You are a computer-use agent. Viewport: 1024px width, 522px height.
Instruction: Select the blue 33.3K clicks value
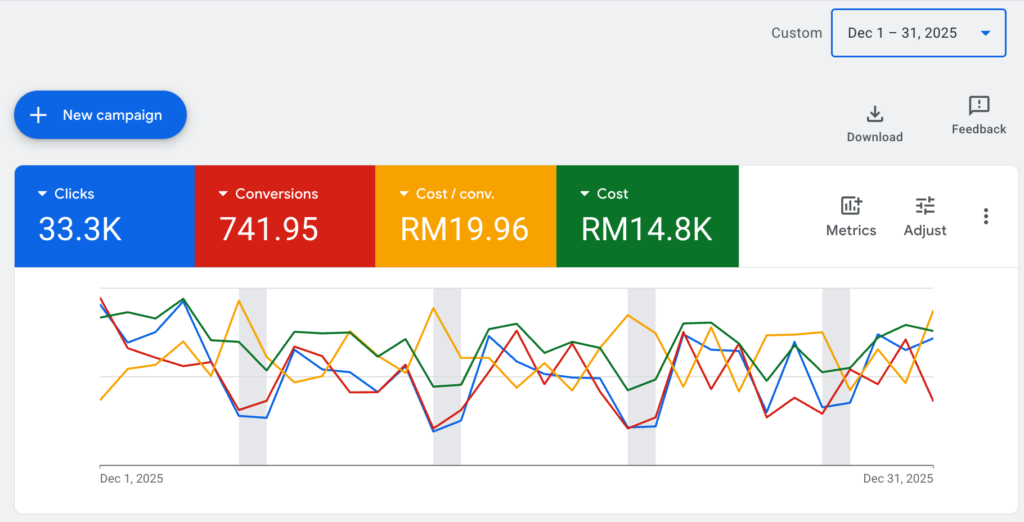point(80,230)
